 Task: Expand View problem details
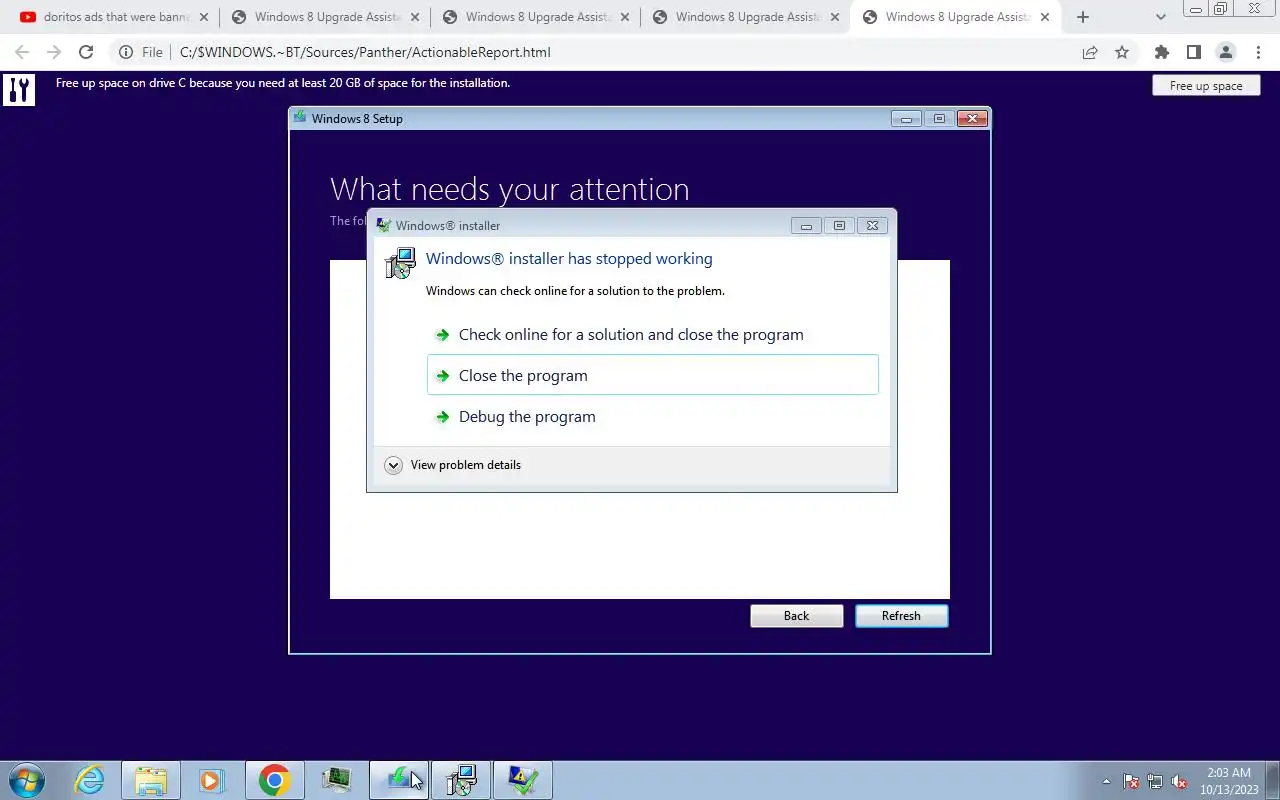click(x=453, y=465)
